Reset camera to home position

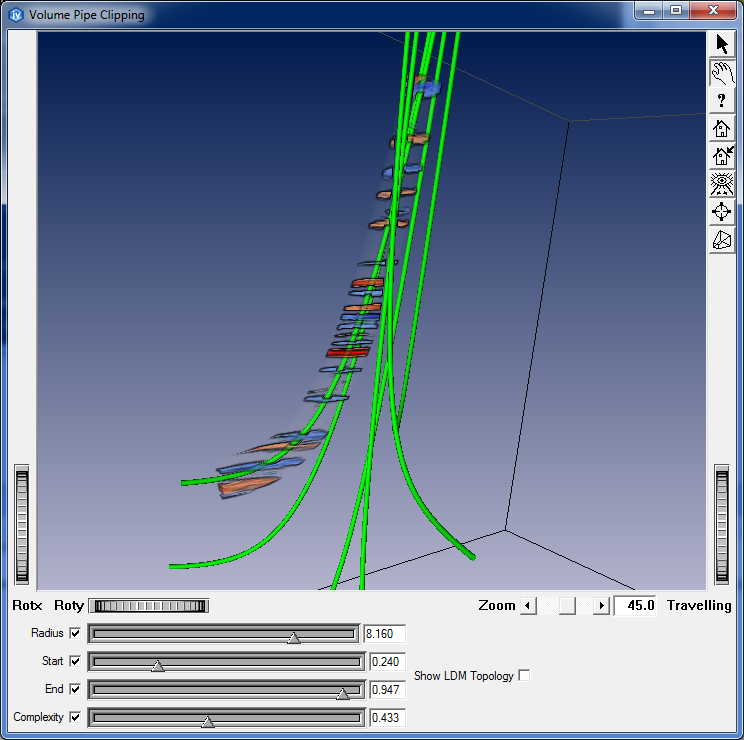tap(721, 128)
